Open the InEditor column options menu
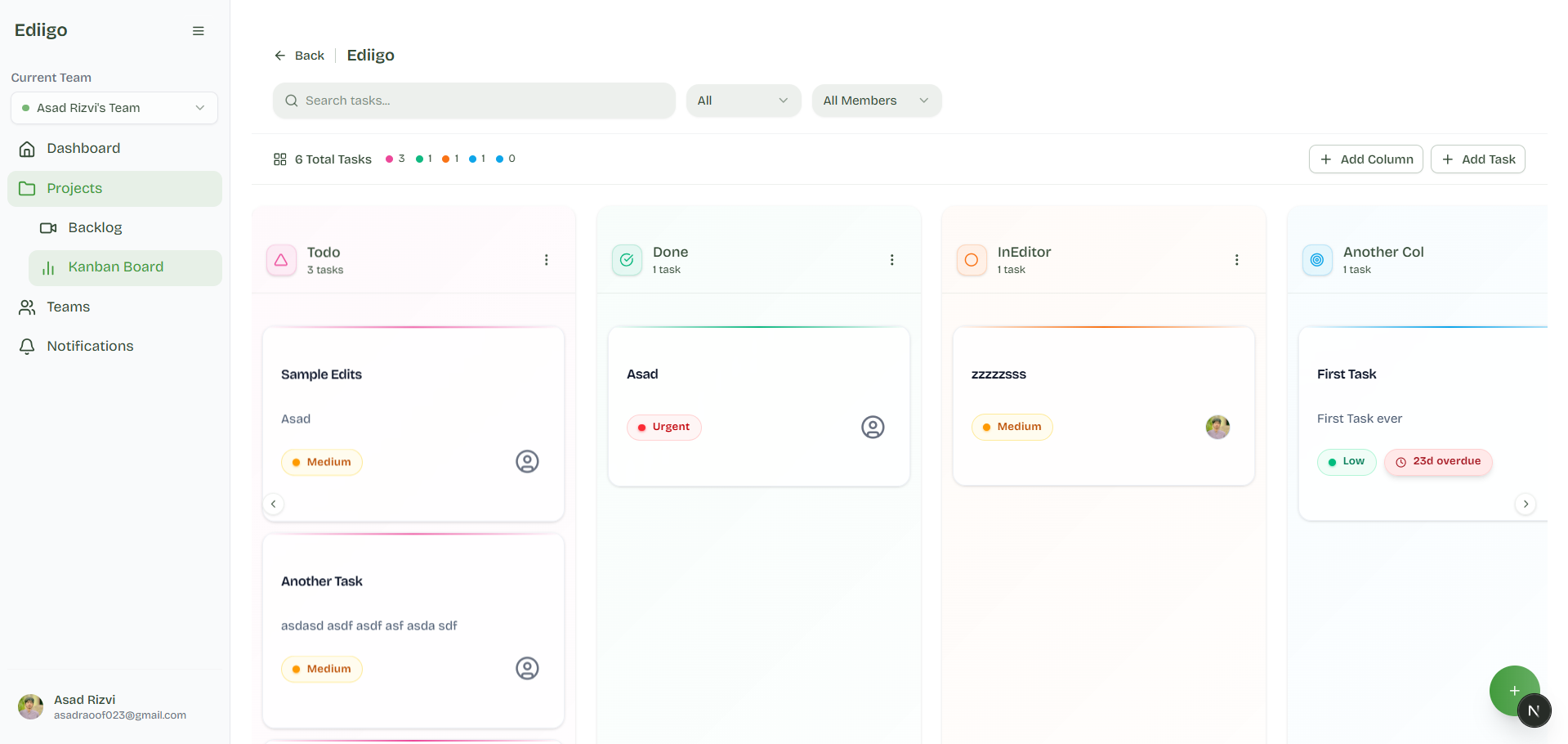The height and width of the screenshot is (744, 1568). tap(1236, 260)
